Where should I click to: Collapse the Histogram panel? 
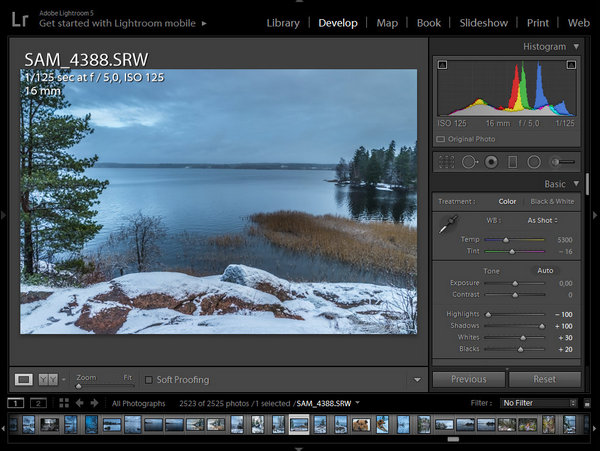pos(576,47)
